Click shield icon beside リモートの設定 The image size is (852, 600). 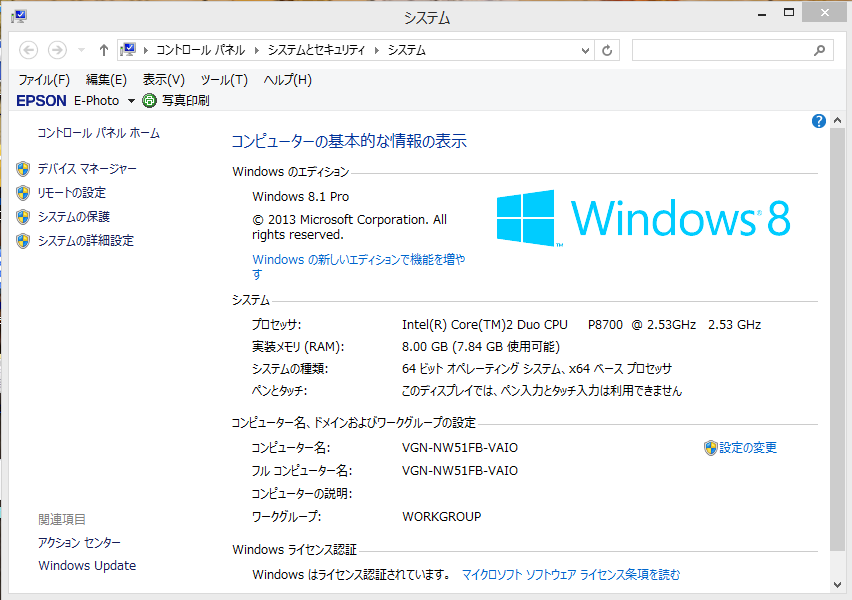(x=23, y=193)
